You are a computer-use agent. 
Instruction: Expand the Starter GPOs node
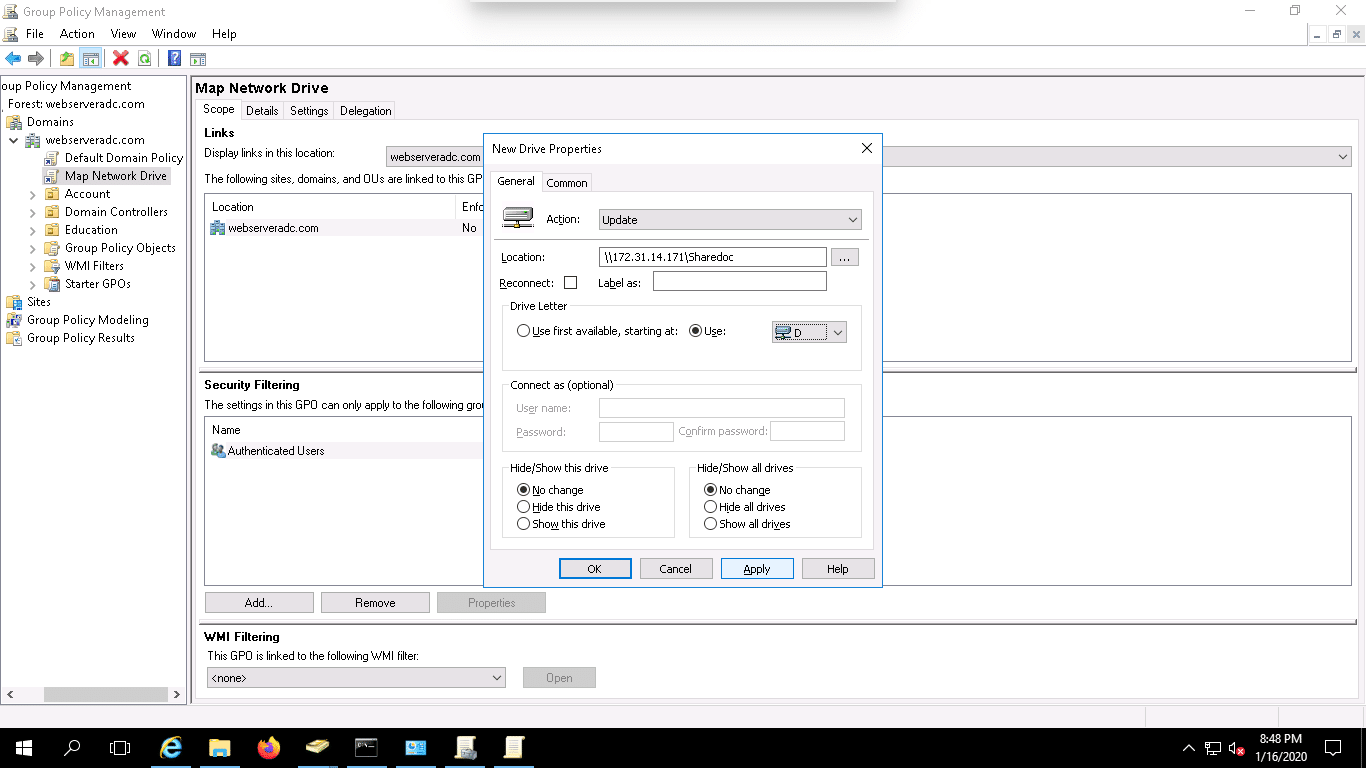33,285
